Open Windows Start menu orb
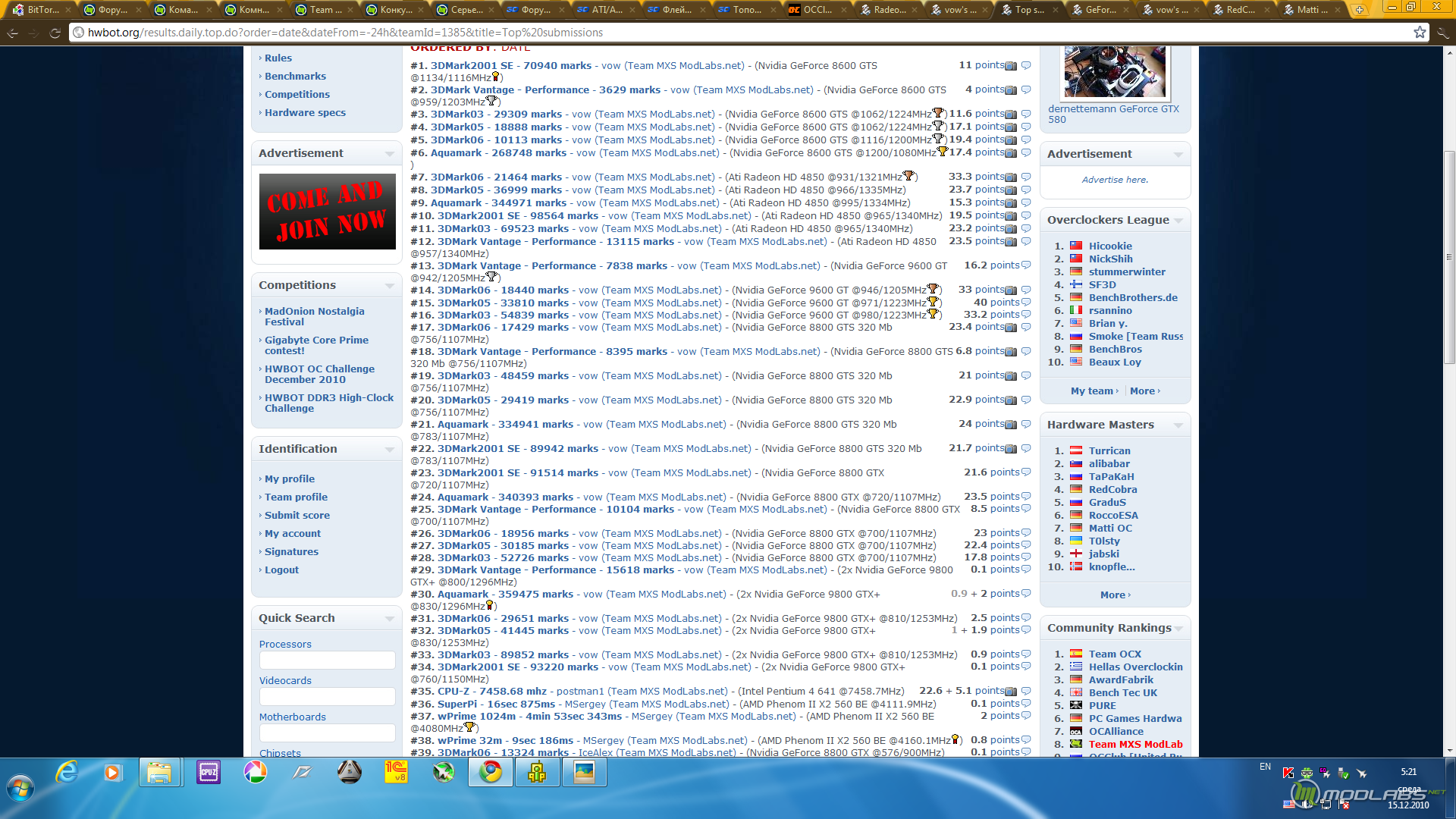 20,789
